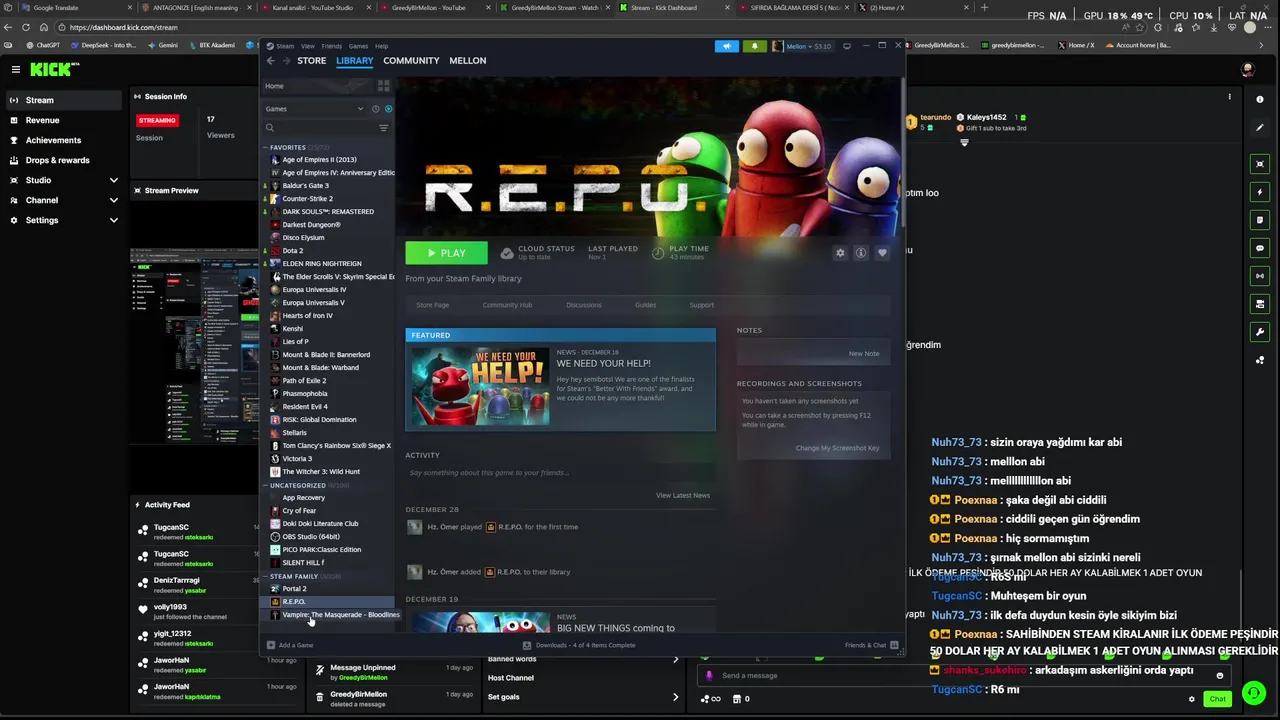Add R.E.P.O. to favorites heart icon
1280x720 pixels.
point(882,253)
